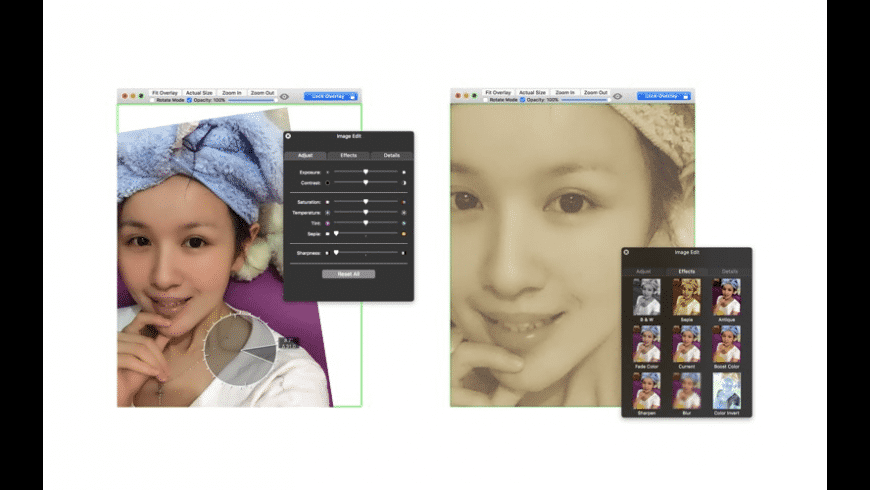Click Zoom In in color-photo window

click(x=231, y=93)
